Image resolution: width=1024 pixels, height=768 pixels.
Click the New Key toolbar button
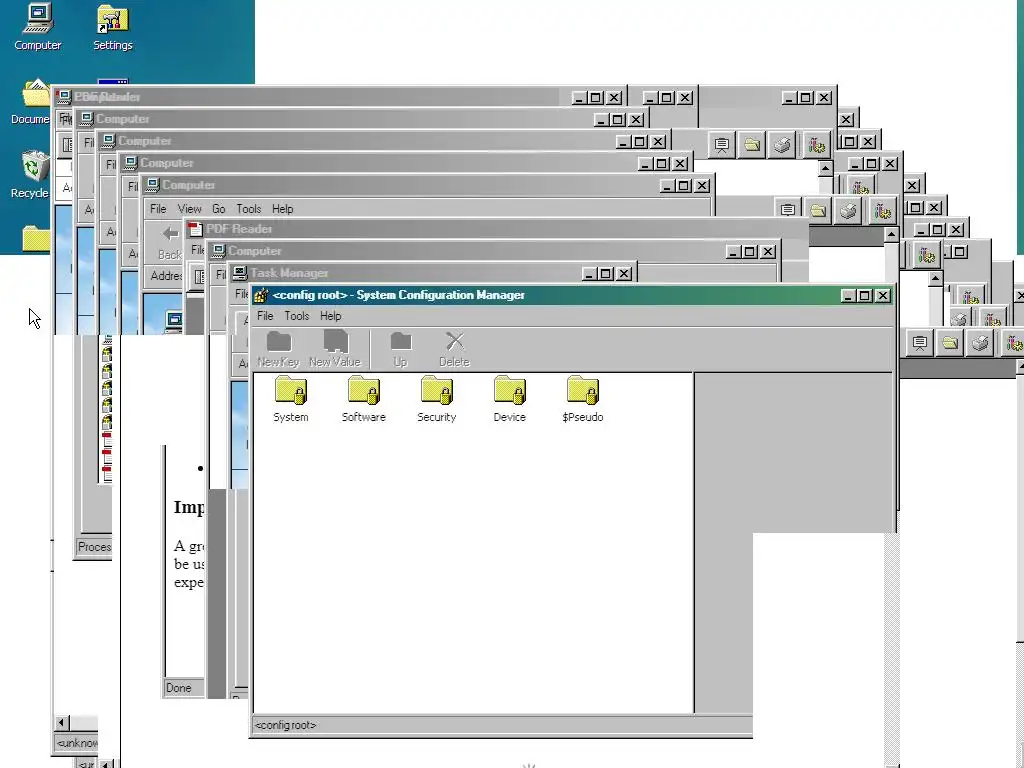point(278,349)
